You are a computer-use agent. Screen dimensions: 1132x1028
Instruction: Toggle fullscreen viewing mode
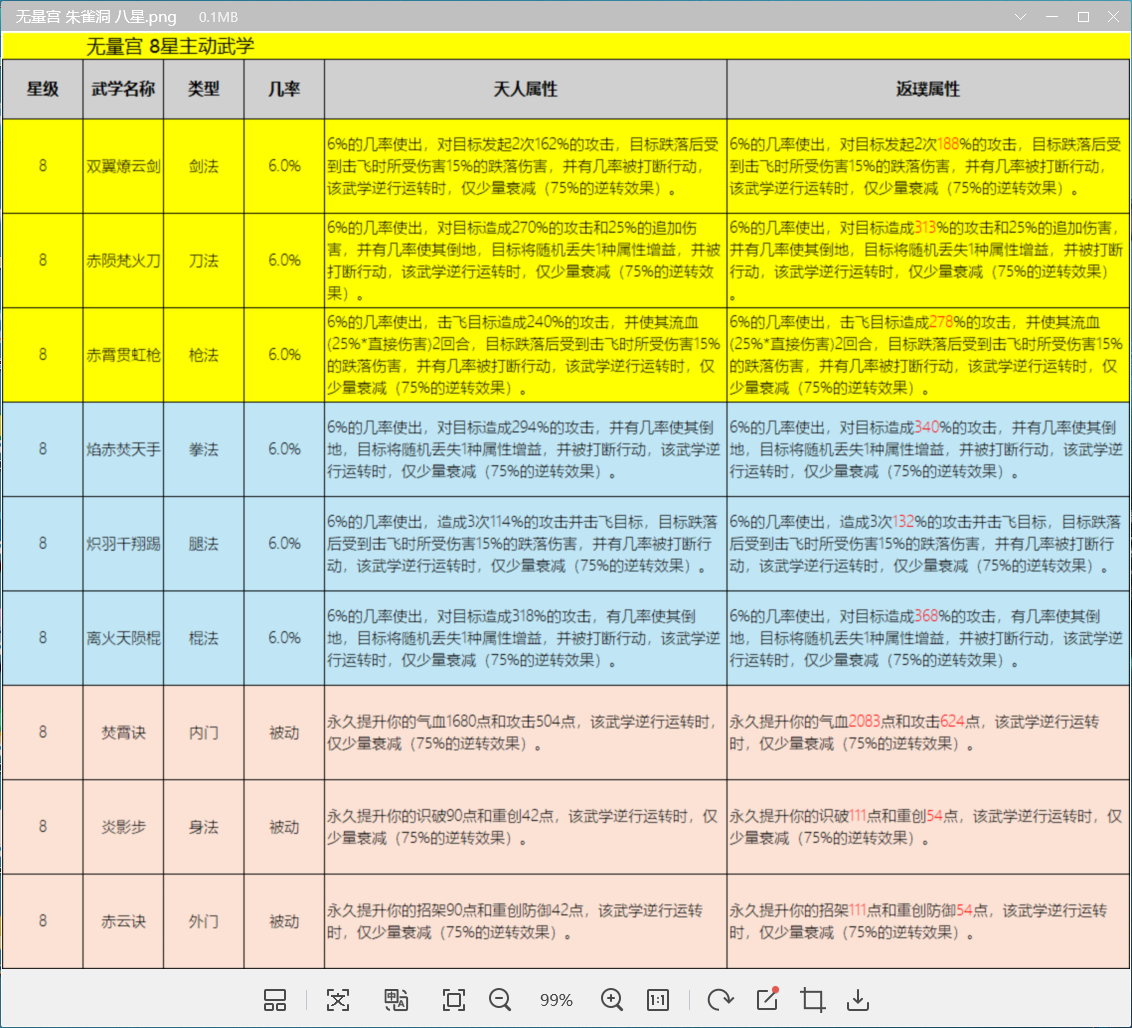[454, 1000]
